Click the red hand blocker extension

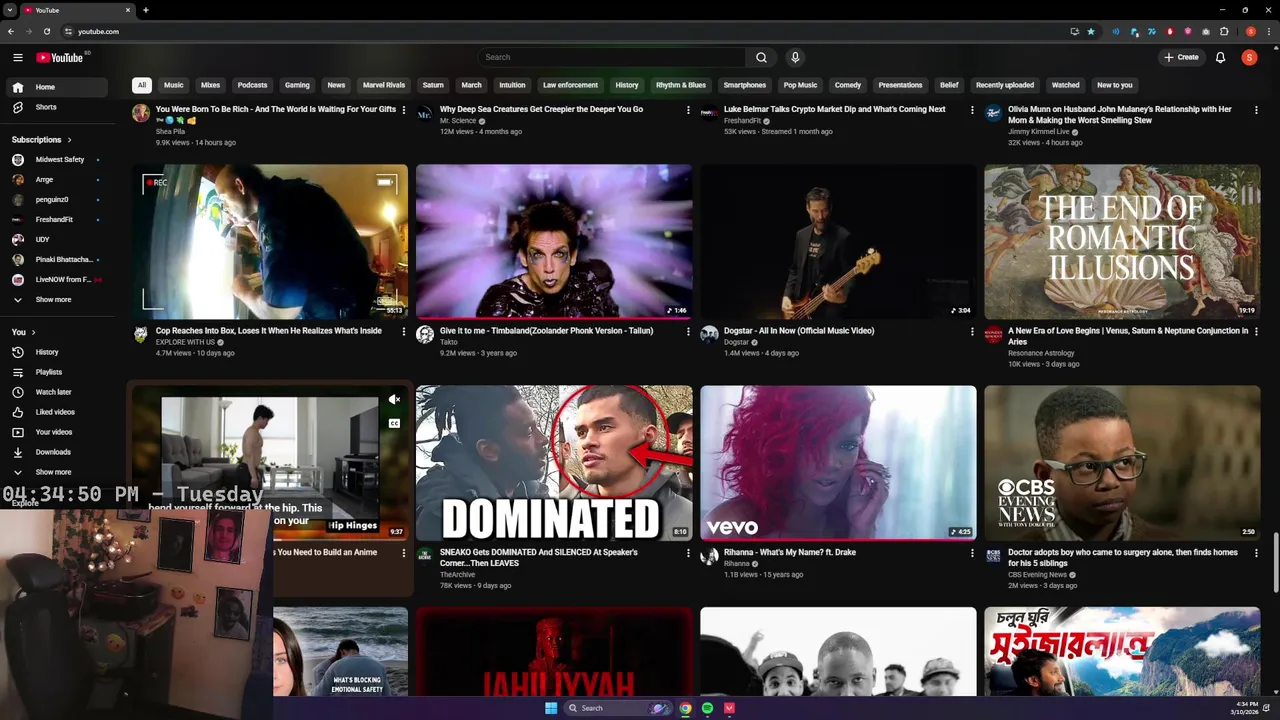pos(1170,31)
